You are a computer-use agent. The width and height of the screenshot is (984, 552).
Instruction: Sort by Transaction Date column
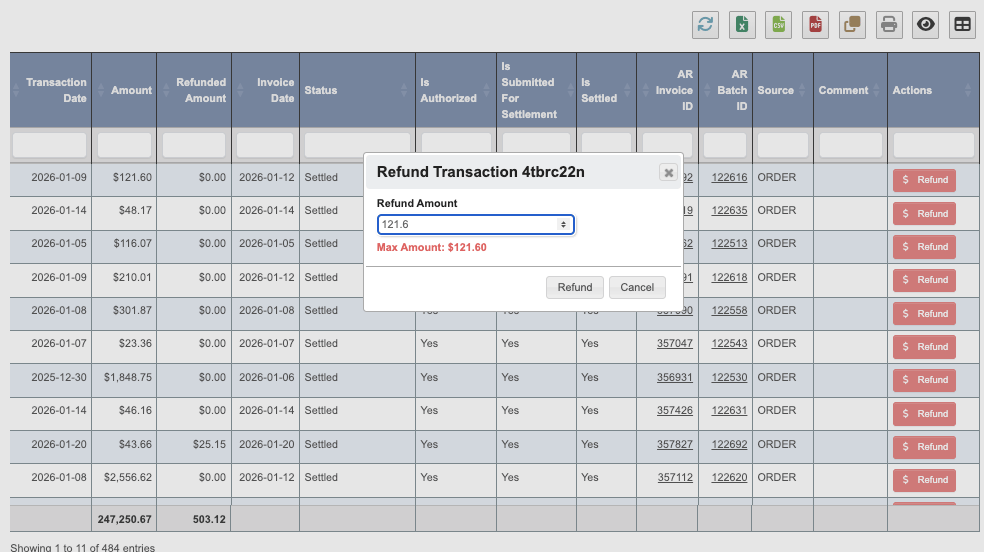[51, 90]
